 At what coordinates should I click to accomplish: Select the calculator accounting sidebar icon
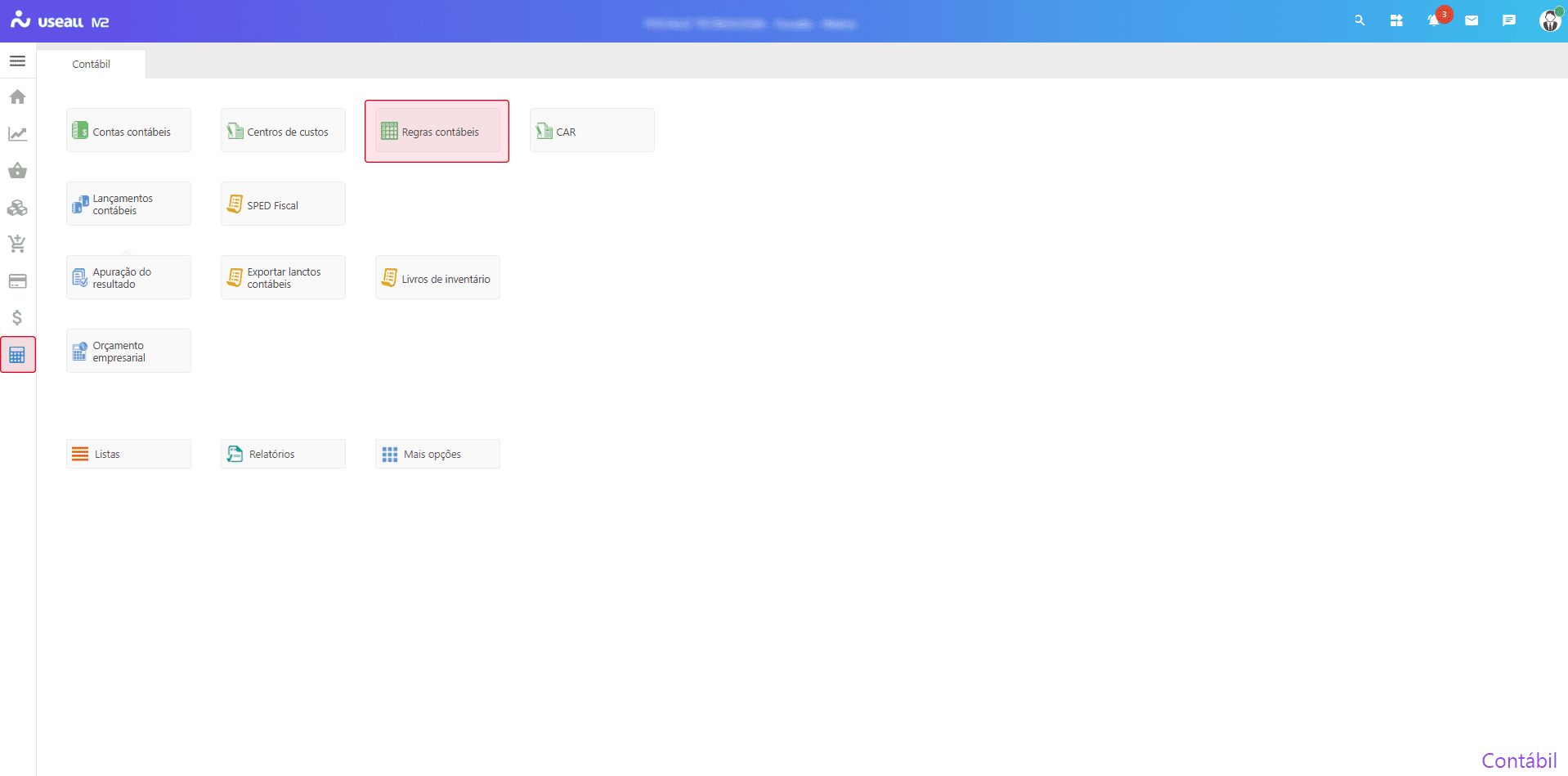pos(17,355)
